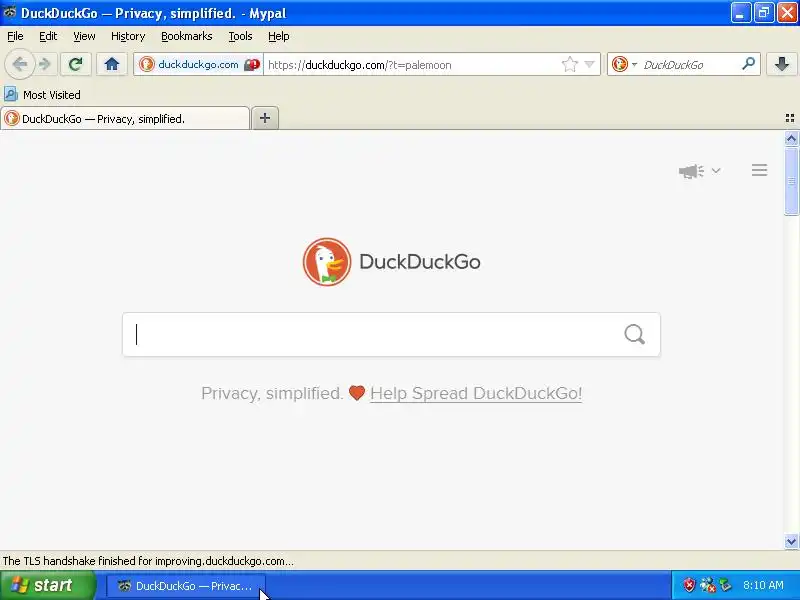This screenshot has height=600, width=800.
Task: Open the File menu
Action: [15, 36]
